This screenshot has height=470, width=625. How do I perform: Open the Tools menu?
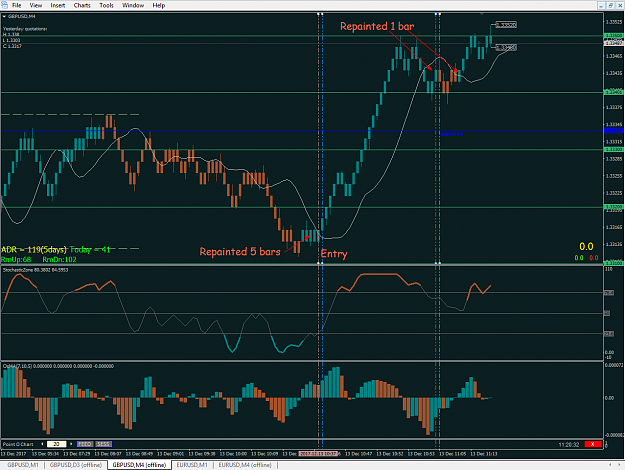pos(106,5)
